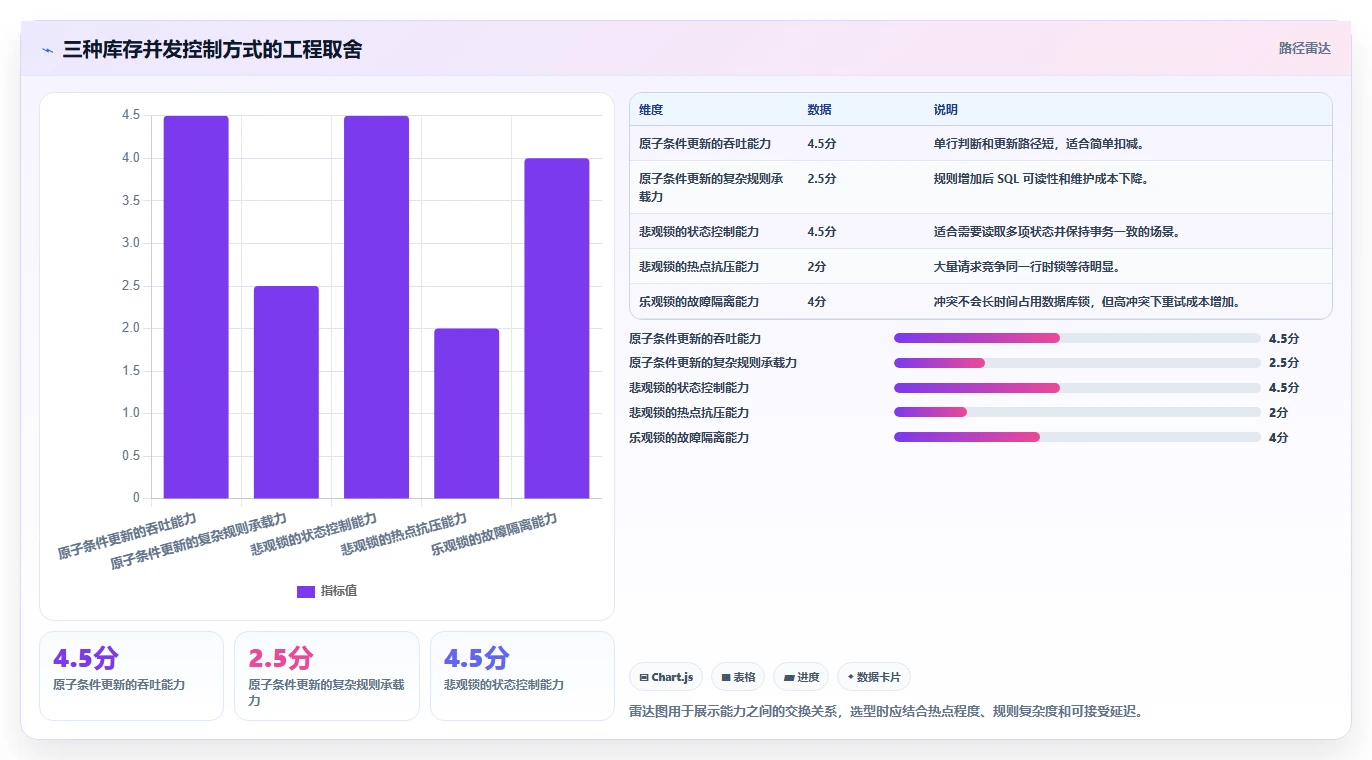The image size is (1372, 760).
Task: Click description 单行判断和更新路径短，适合简单扣减。
Action: (x=1039, y=144)
